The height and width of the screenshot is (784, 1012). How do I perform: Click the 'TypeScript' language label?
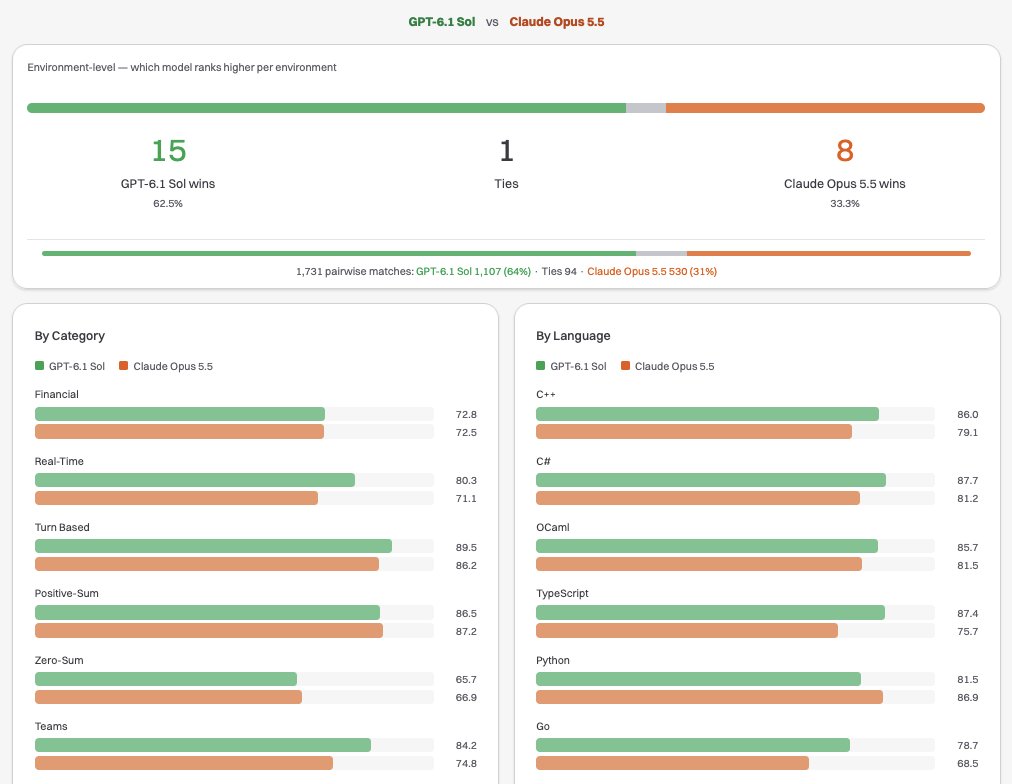(562, 594)
